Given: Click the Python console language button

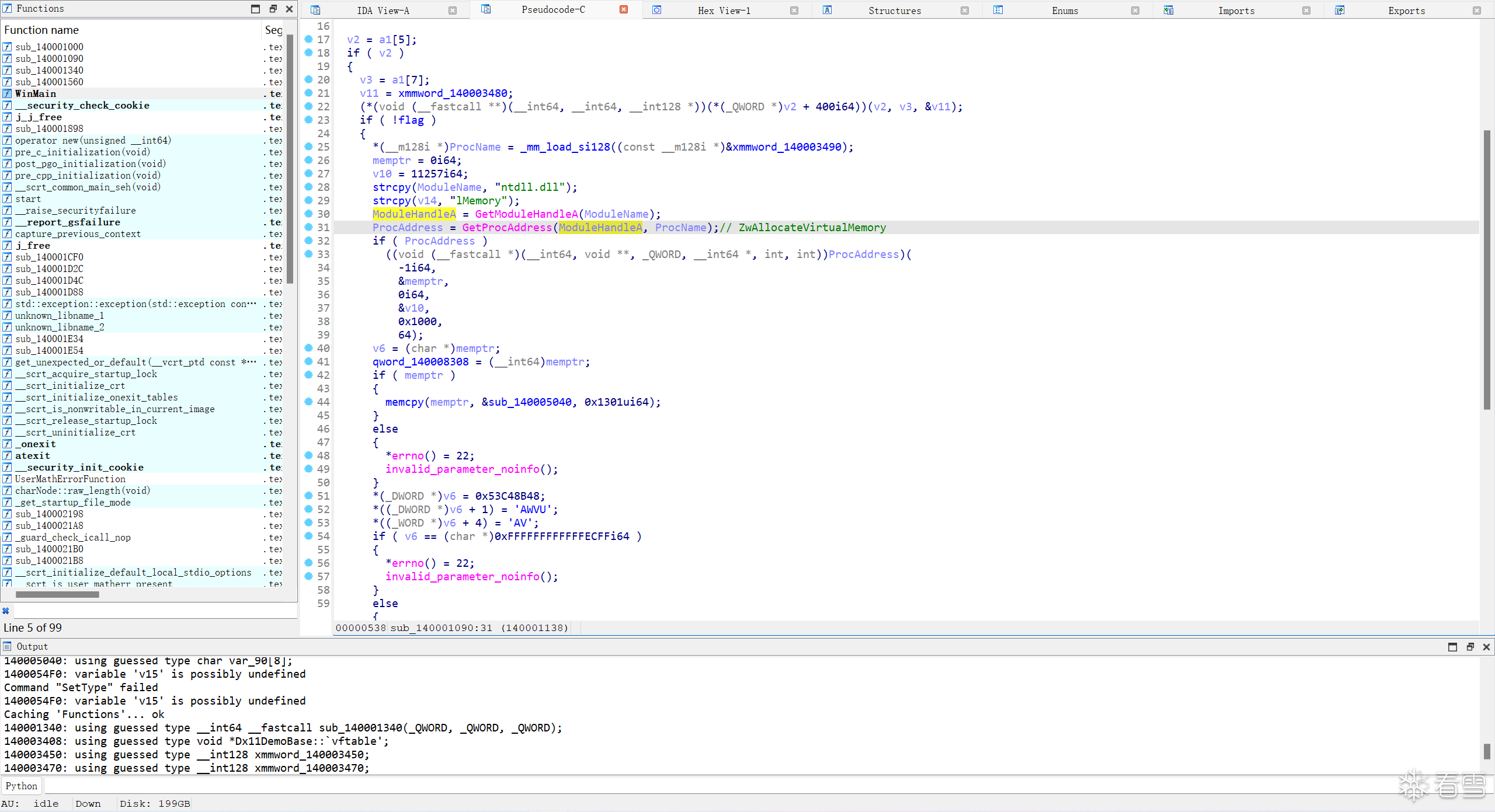Looking at the screenshot, I should point(22,786).
